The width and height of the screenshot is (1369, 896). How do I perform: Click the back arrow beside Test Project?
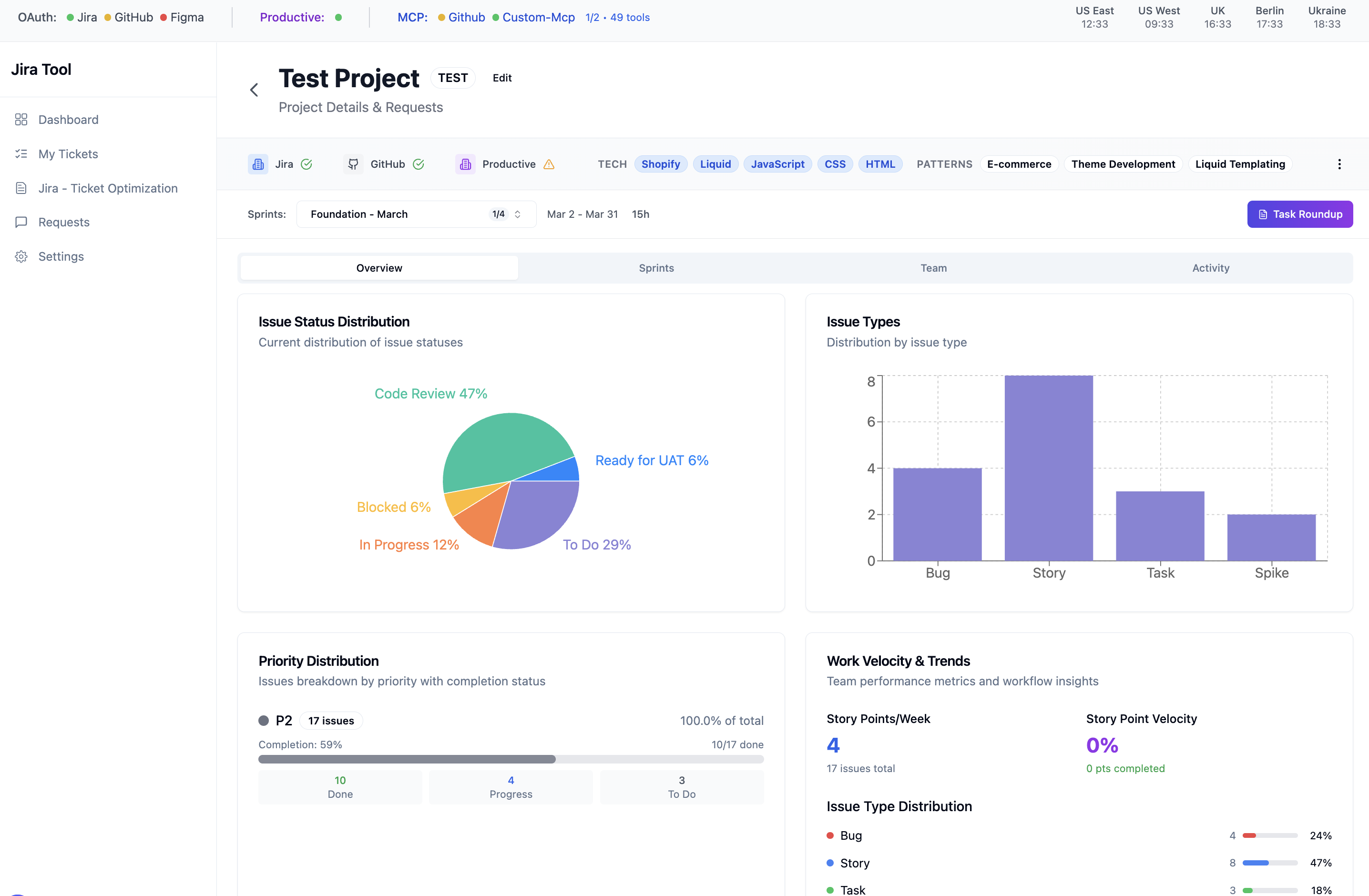pos(254,90)
